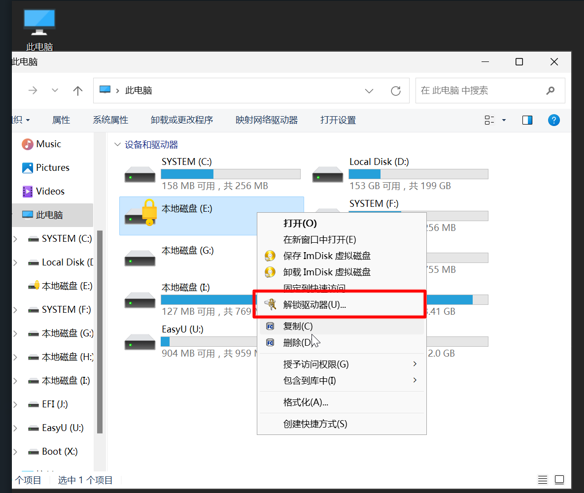Open the Properties toolbar command
The image size is (584, 493).
coord(61,120)
